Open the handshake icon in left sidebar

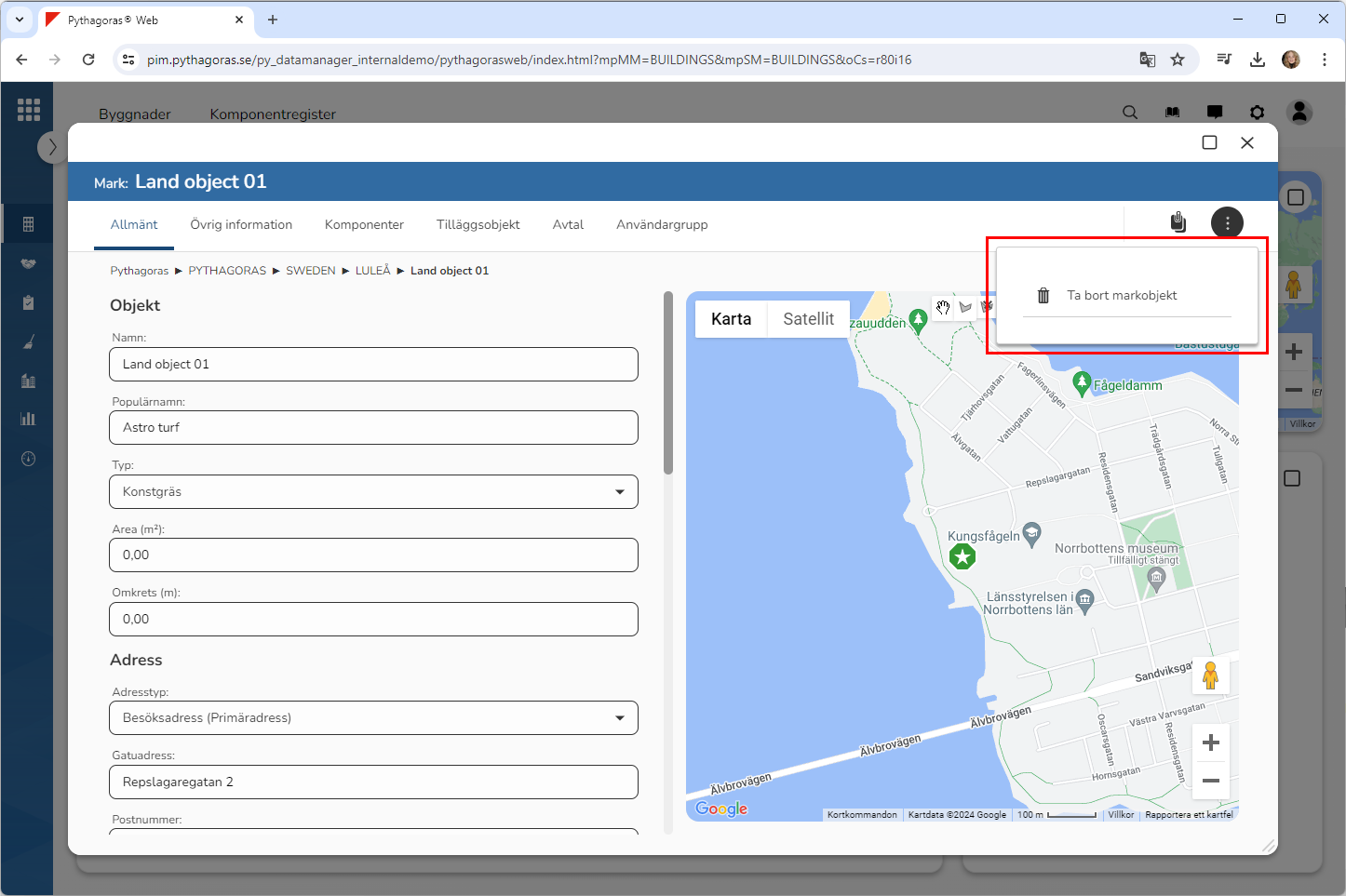point(28,264)
